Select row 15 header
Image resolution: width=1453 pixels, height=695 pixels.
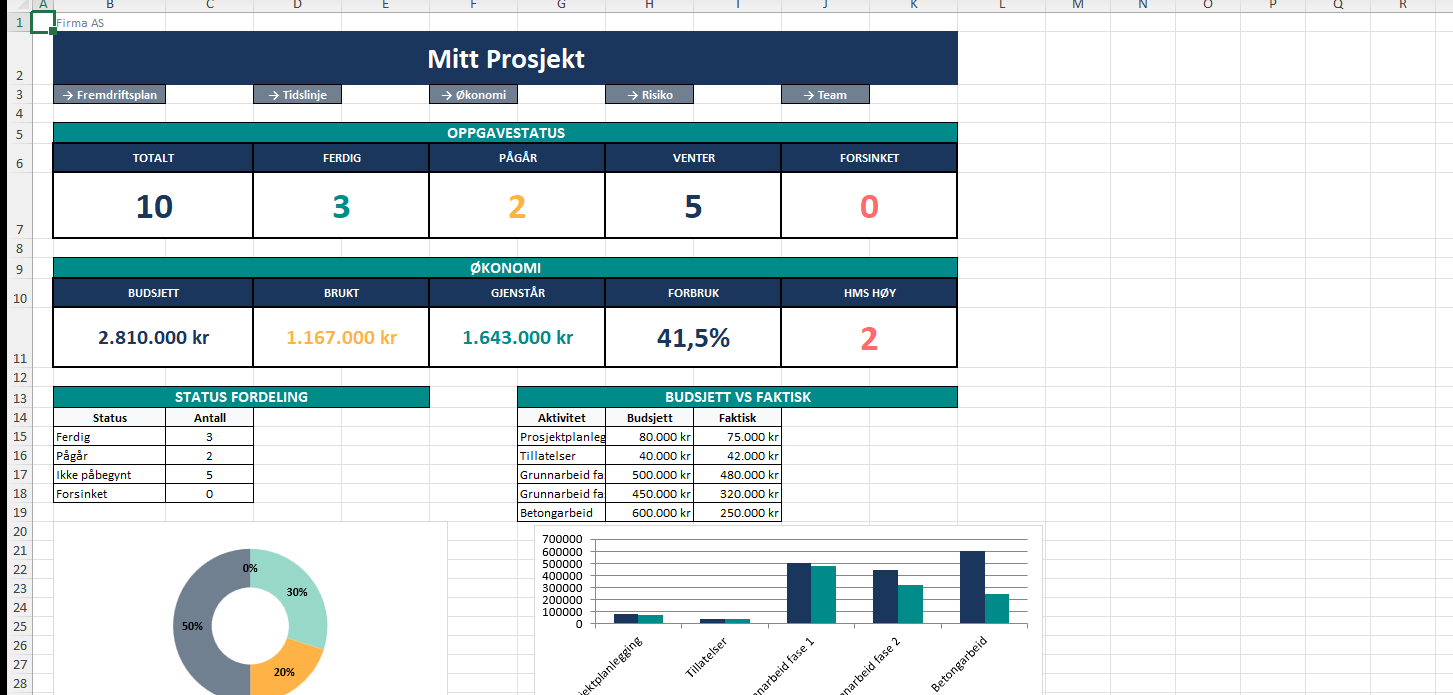pos(19,436)
